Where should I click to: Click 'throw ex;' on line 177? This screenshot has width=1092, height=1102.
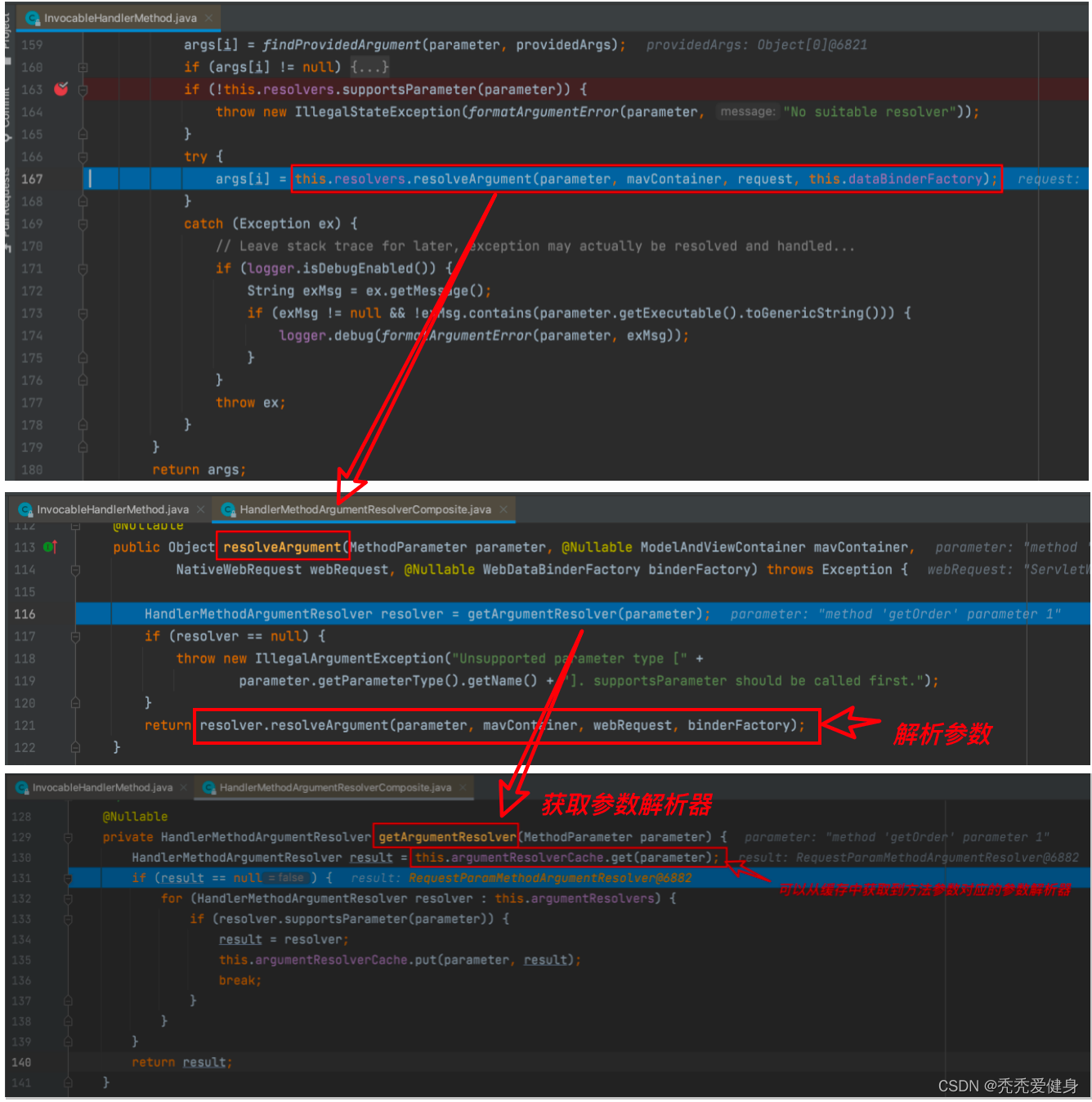[250, 402]
